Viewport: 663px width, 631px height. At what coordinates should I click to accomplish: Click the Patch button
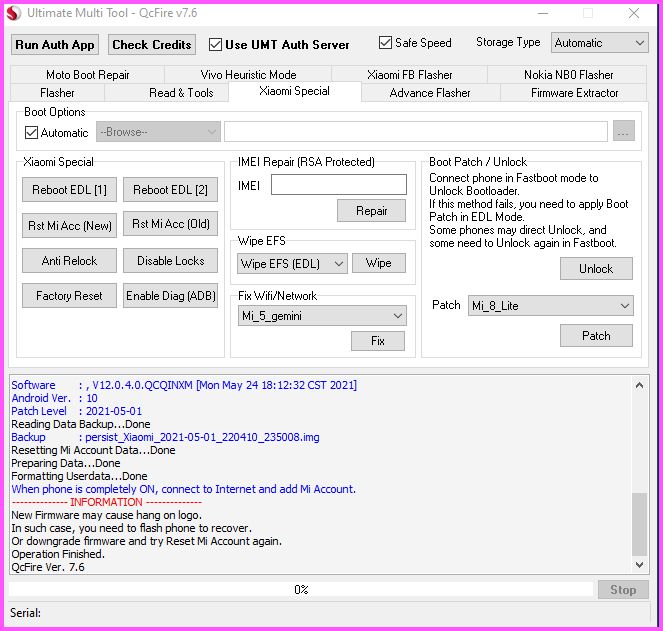pyautogui.click(x=596, y=335)
